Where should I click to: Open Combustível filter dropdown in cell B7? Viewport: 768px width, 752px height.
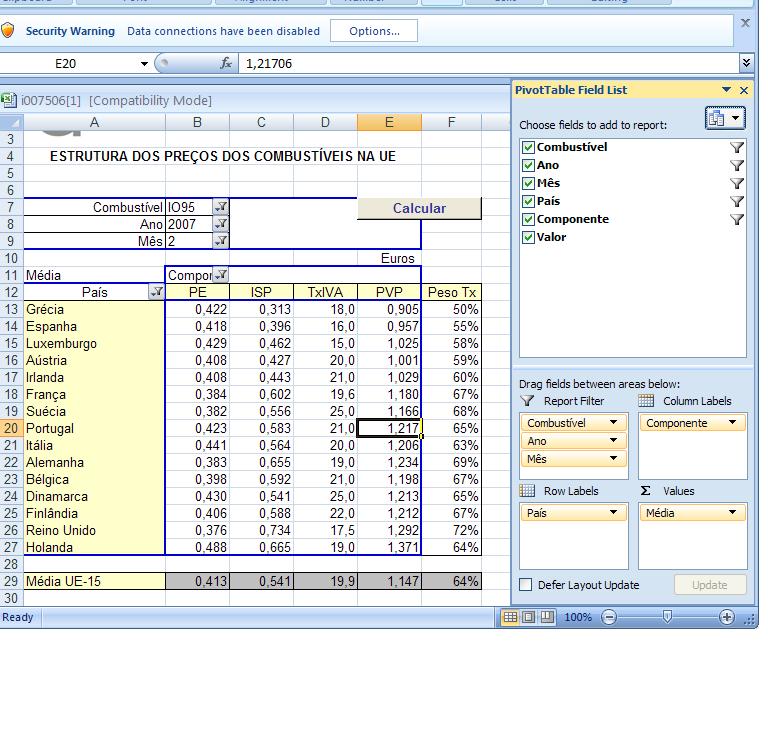(221, 207)
